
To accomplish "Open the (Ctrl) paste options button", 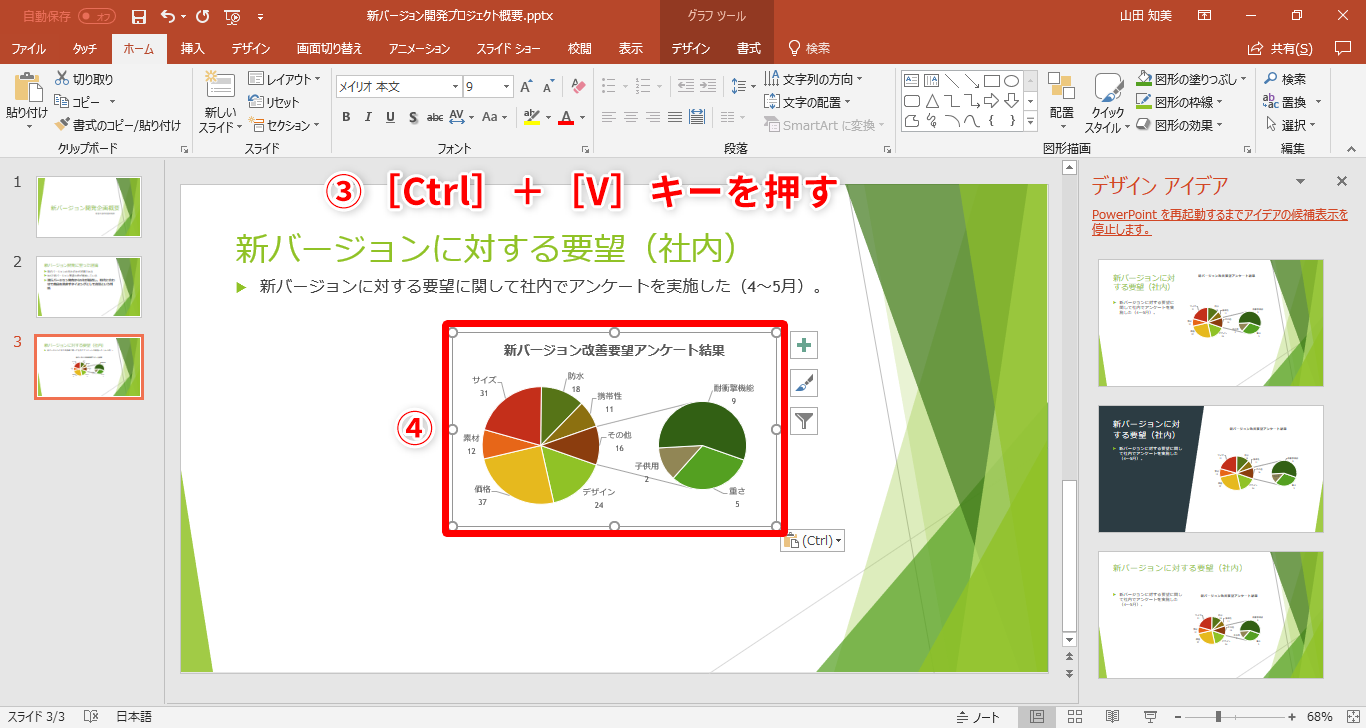I will (813, 541).
